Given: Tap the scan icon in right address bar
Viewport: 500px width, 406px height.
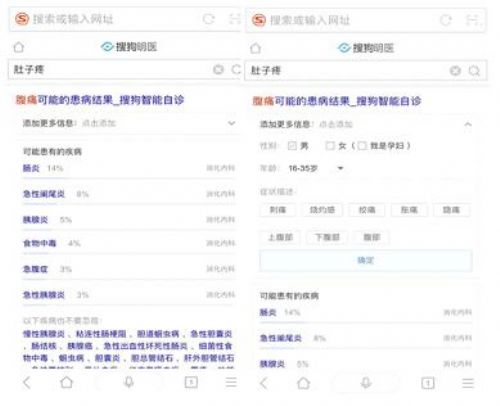Looking at the screenshot, I should click(x=473, y=20).
